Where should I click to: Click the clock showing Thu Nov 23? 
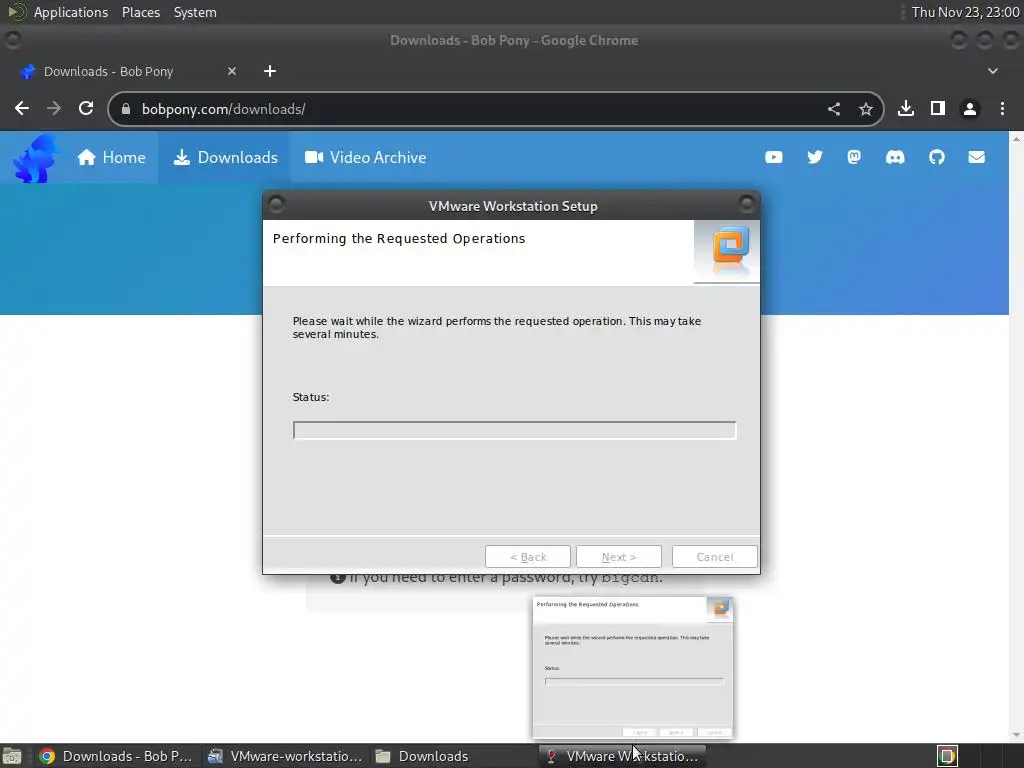click(x=965, y=12)
